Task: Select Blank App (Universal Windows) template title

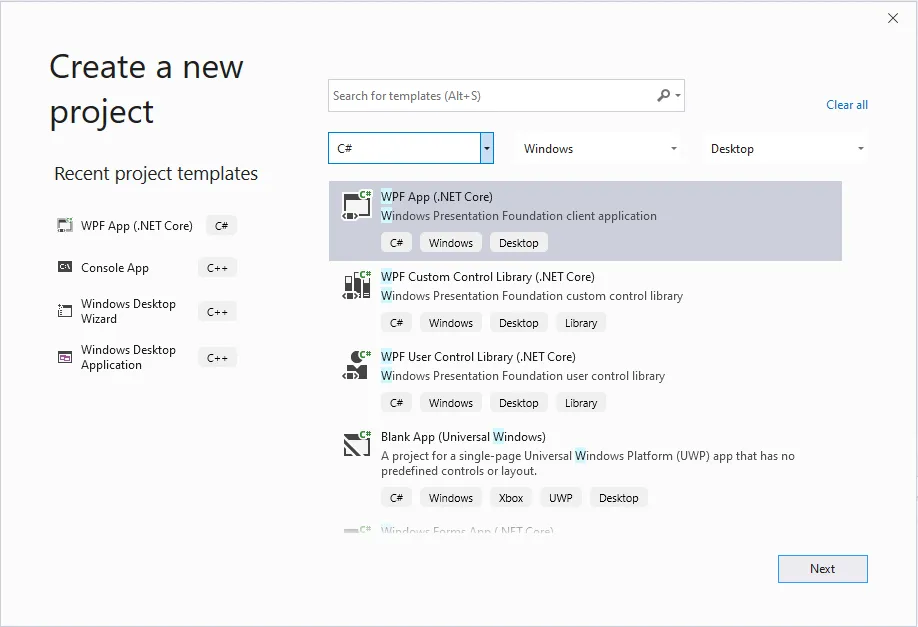Action: coord(463,437)
